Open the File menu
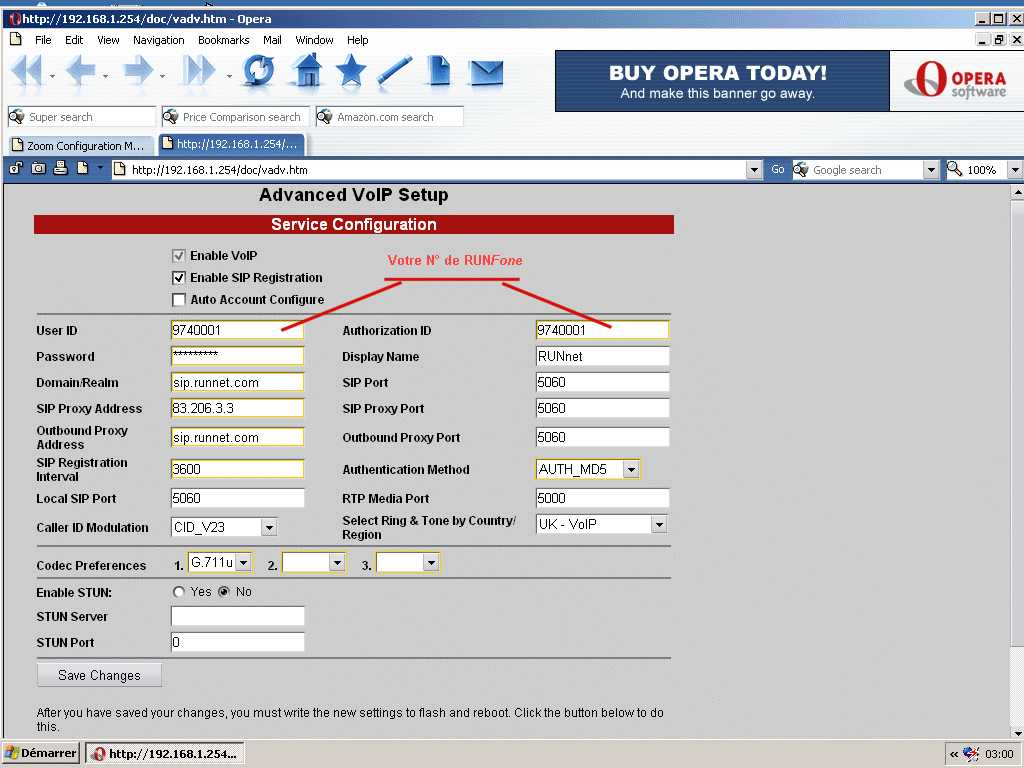This screenshot has width=1024, height=768. coord(43,40)
